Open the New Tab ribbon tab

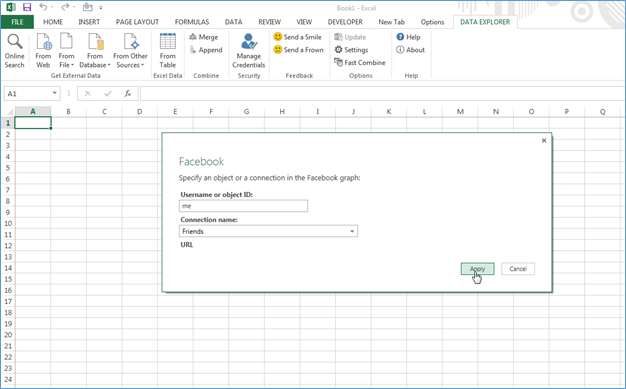[x=392, y=22]
